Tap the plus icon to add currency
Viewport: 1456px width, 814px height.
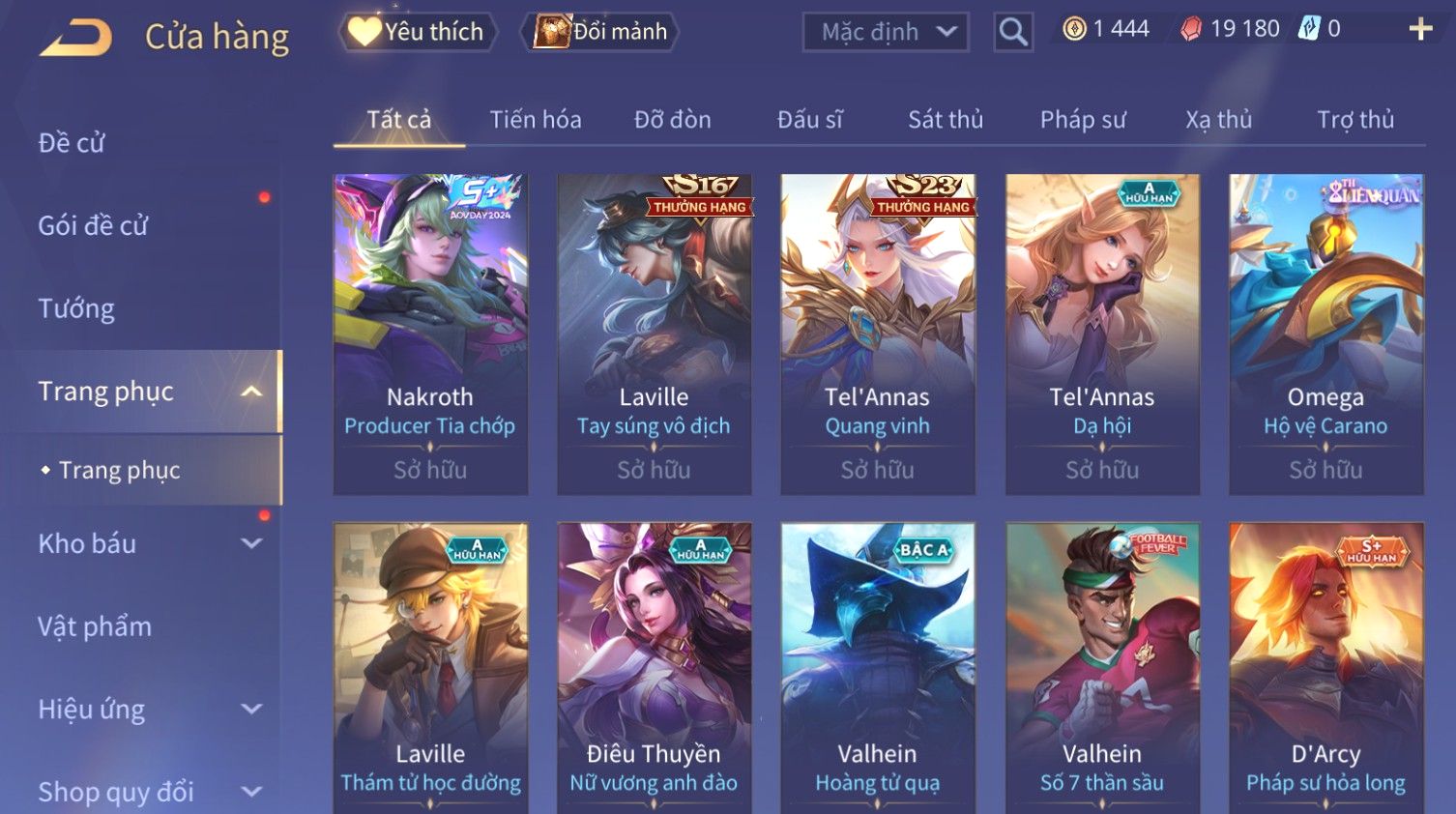click(1420, 29)
